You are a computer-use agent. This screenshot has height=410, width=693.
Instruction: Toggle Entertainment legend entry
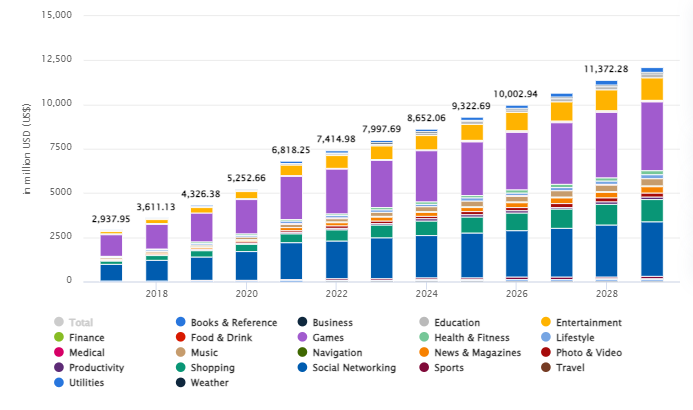[x=581, y=322]
